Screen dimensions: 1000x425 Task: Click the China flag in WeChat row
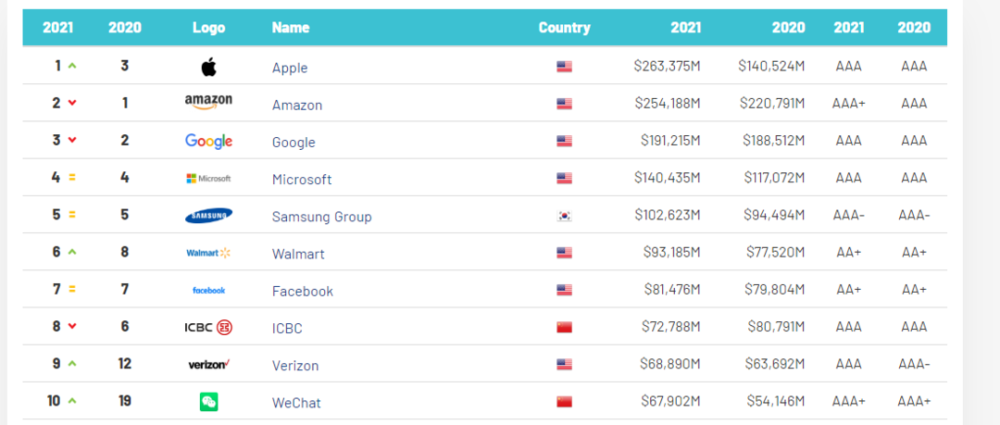click(x=564, y=402)
